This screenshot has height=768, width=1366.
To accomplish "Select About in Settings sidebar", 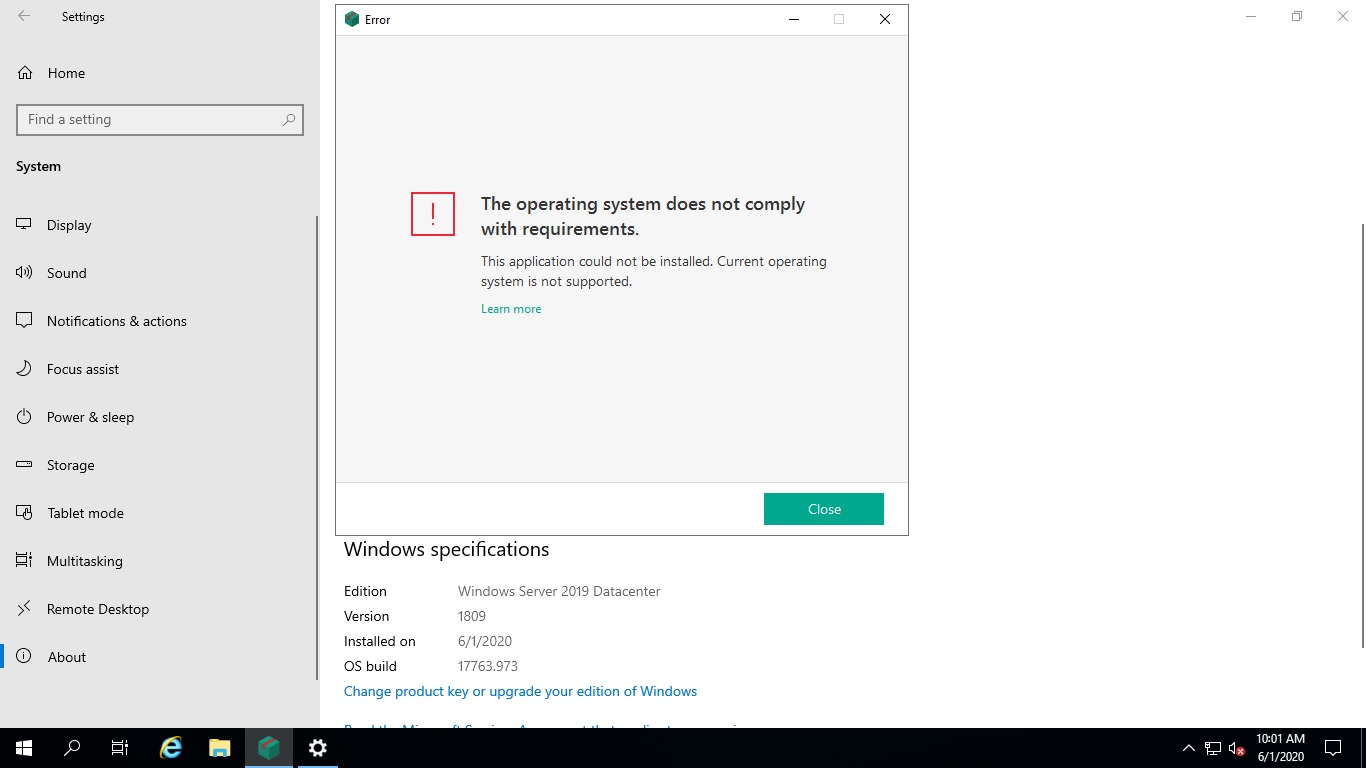I will pos(160,657).
